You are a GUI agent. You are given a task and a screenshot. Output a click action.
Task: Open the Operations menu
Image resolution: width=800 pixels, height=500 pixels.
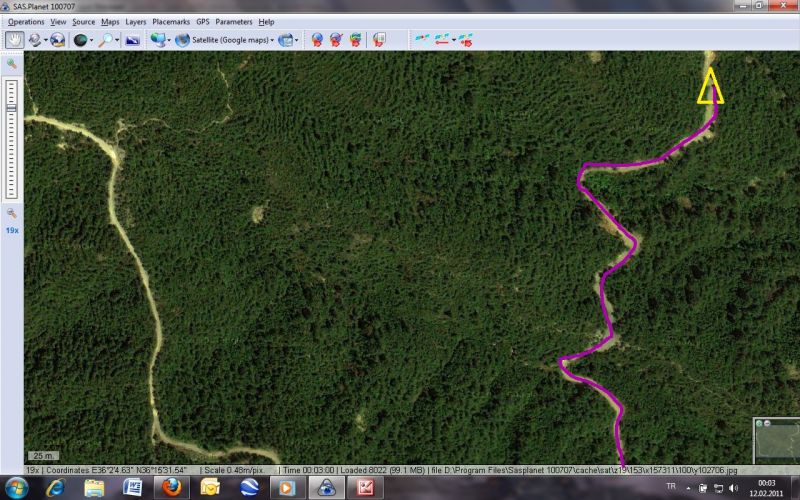point(26,21)
